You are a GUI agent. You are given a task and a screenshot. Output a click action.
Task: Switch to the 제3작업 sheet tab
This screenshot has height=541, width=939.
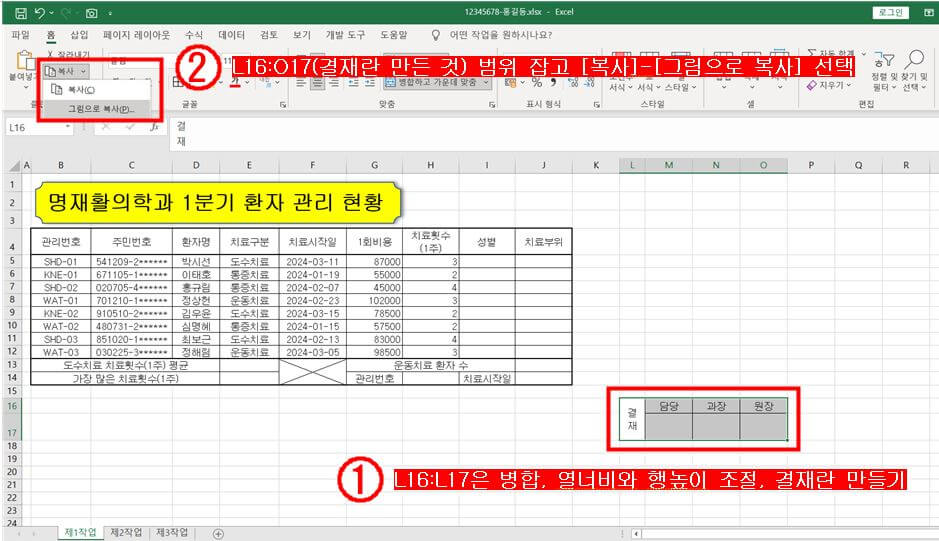tap(172, 533)
